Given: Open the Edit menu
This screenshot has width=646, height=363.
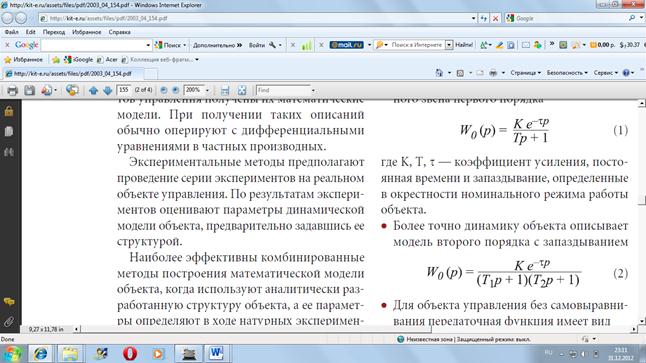Looking at the screenshot, I should [30, 32].
